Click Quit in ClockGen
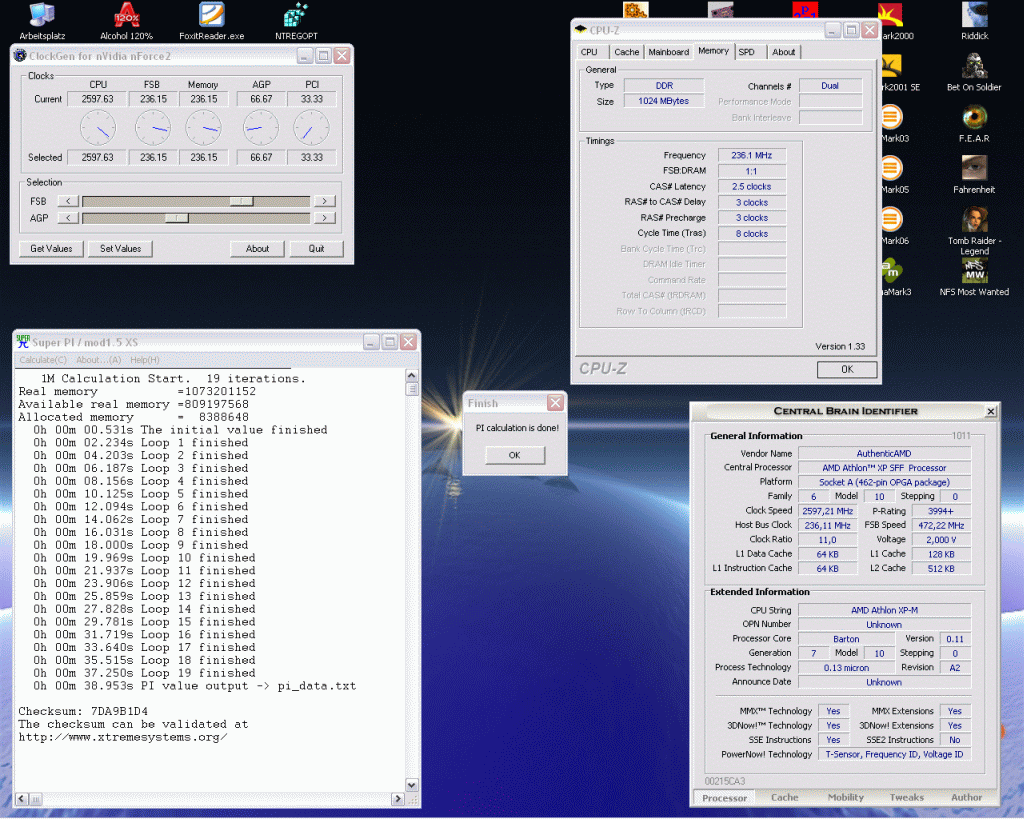 click(x=316, y=249)
